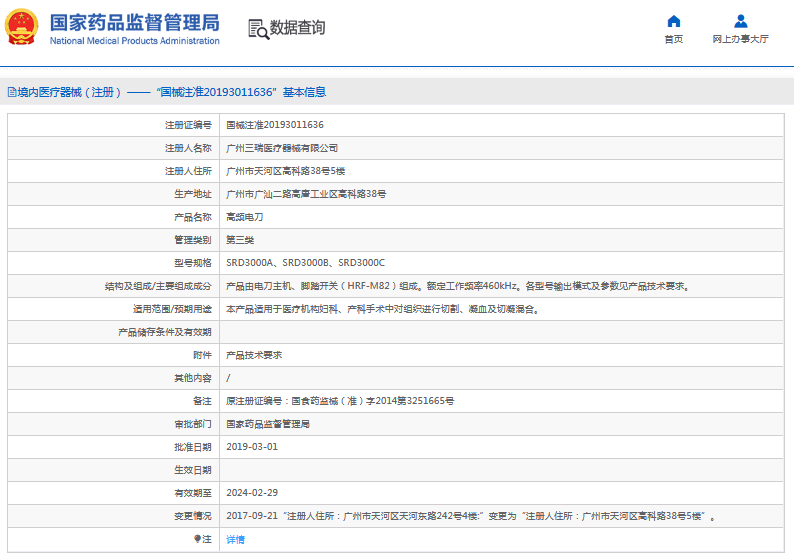
Task: Click the 批准日期 row label
Action: coord(192,447)
